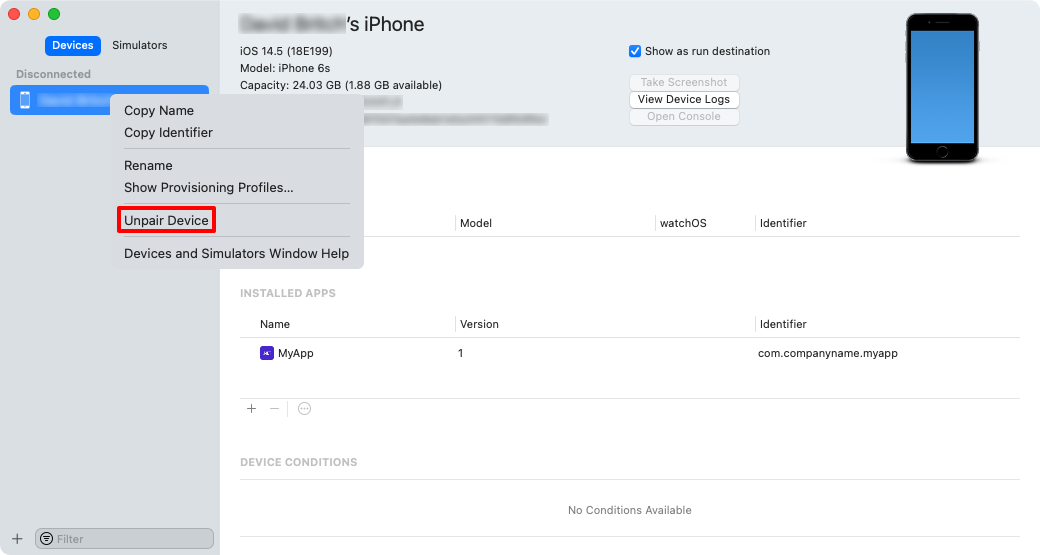This screenshot has width=1040, height=555.
Task: Click Model: iPhone 6s text
Action: point(285,68)
